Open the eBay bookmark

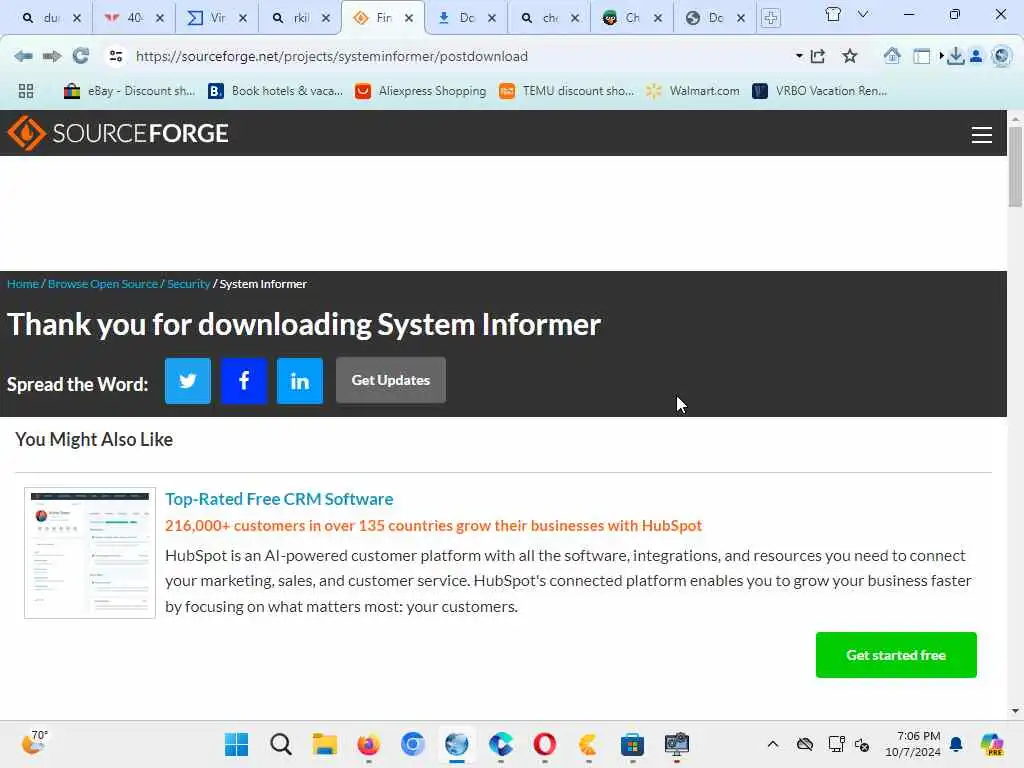click(129, 91)
